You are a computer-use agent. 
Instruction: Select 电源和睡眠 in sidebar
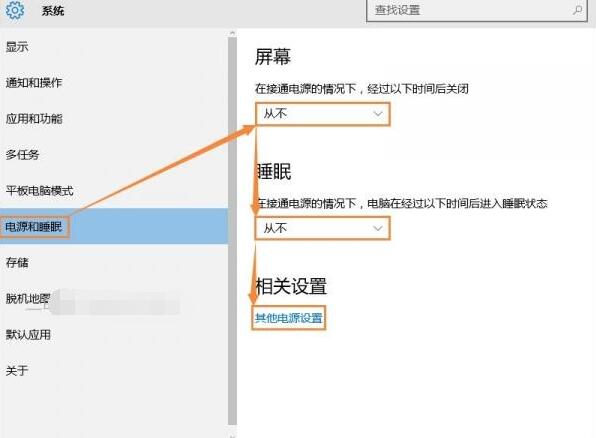114,226
